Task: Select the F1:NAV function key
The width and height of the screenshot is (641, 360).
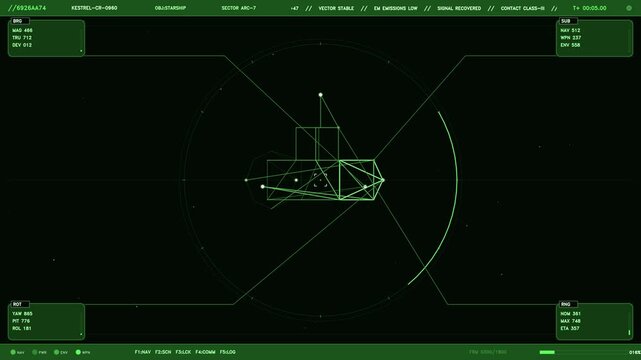Action: pos(143,352)
